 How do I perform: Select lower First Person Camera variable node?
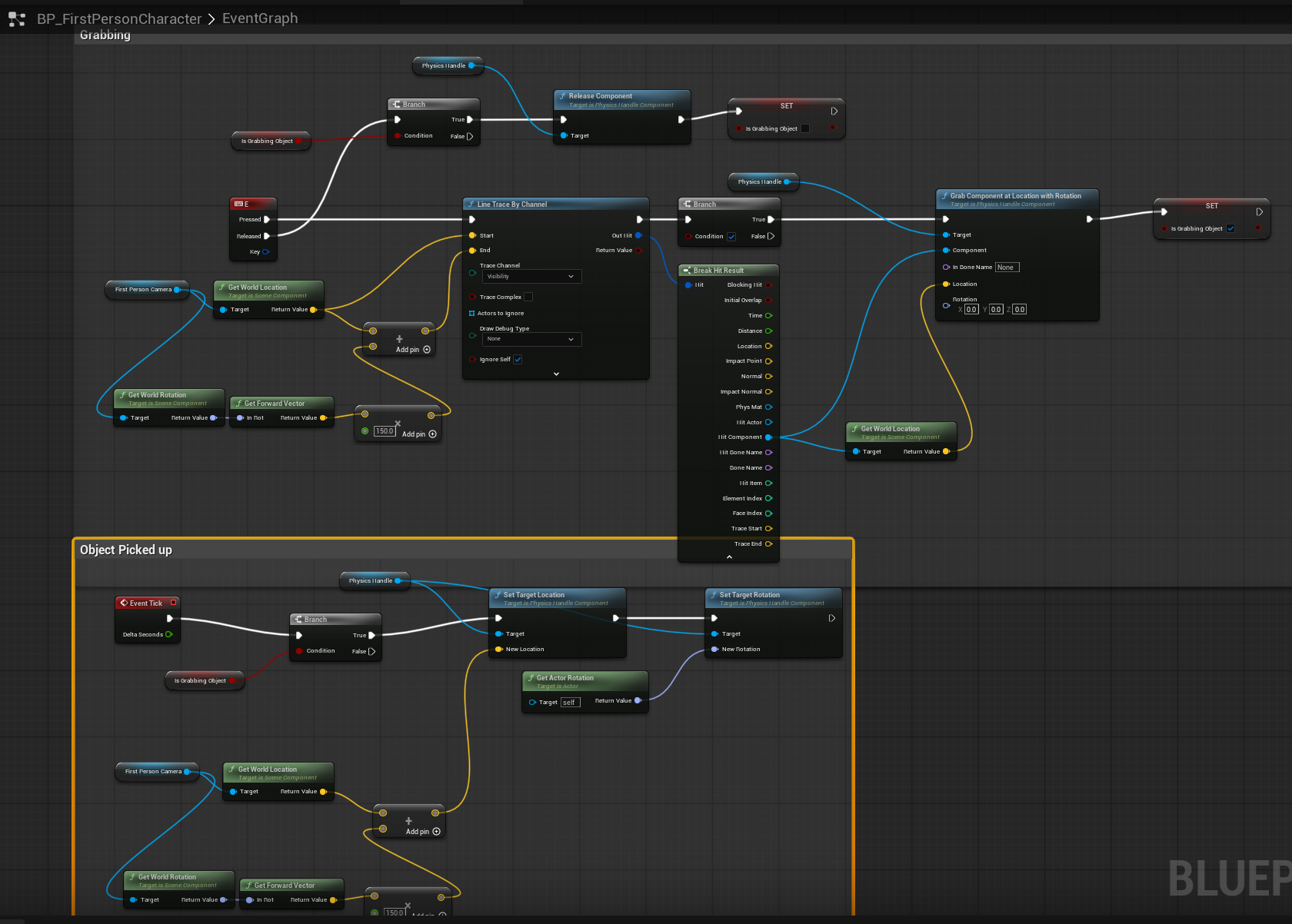(157, 772)
